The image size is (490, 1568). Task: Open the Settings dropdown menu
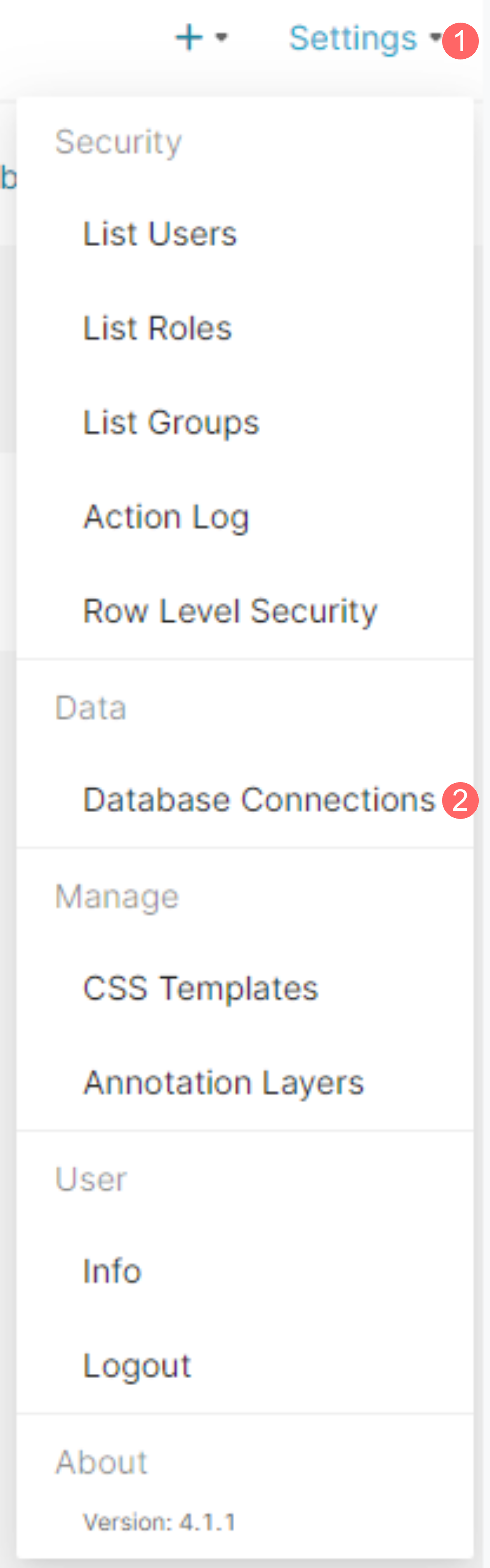(x=353, y=38)
